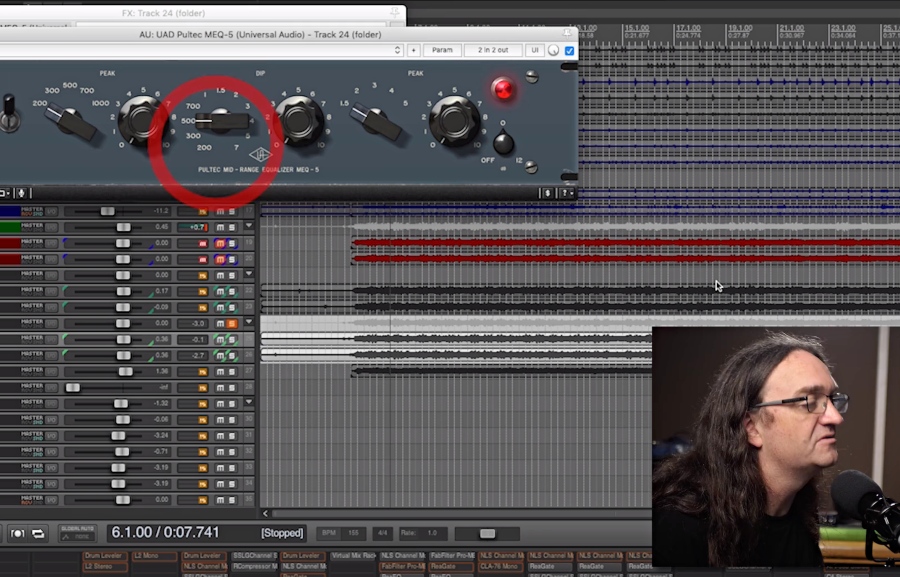Open the L2 Mono insert in mixer
The height and width of the screenshot is (577, 900).
pos(154,556)
